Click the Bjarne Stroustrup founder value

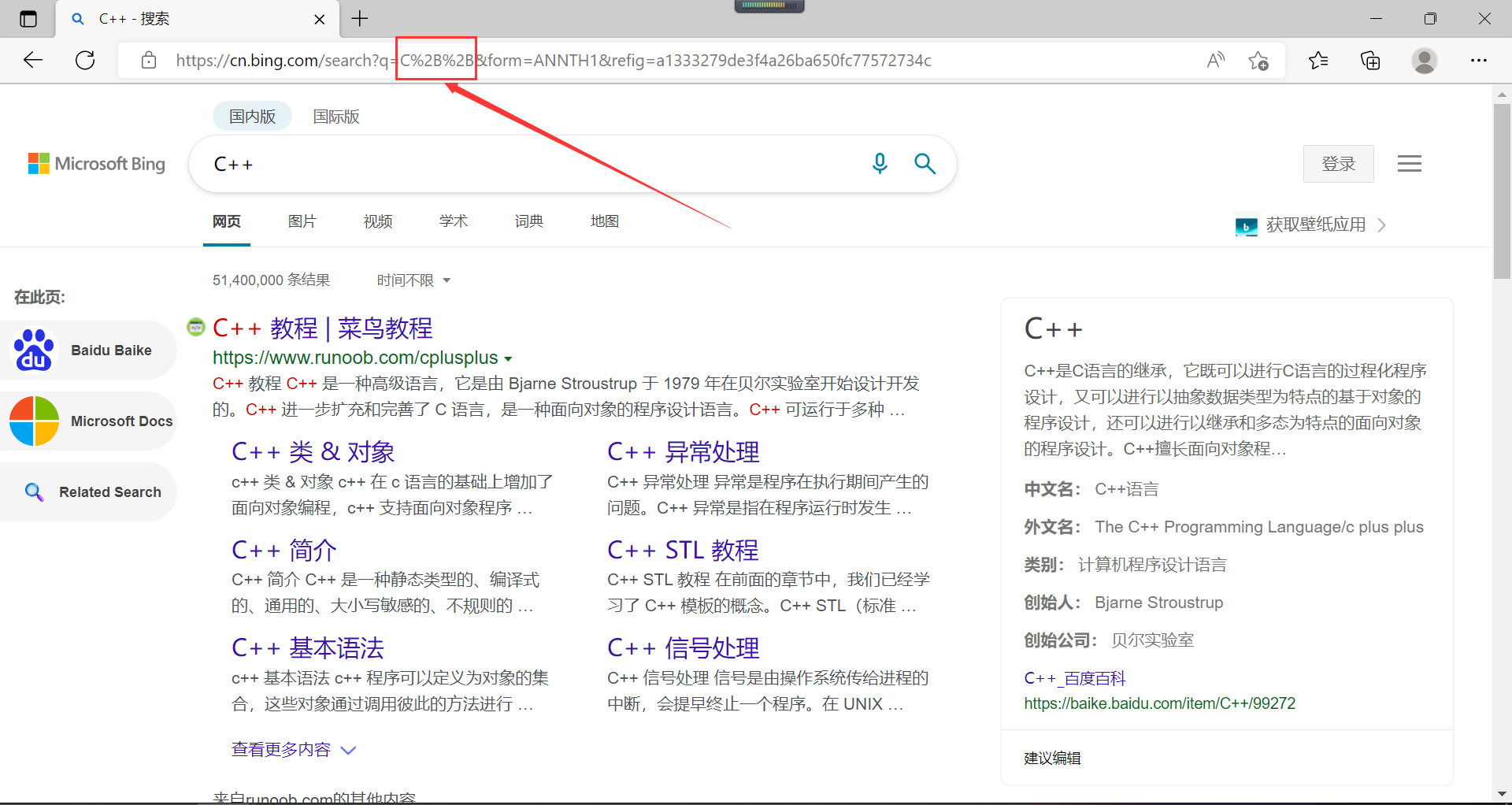1158,603
